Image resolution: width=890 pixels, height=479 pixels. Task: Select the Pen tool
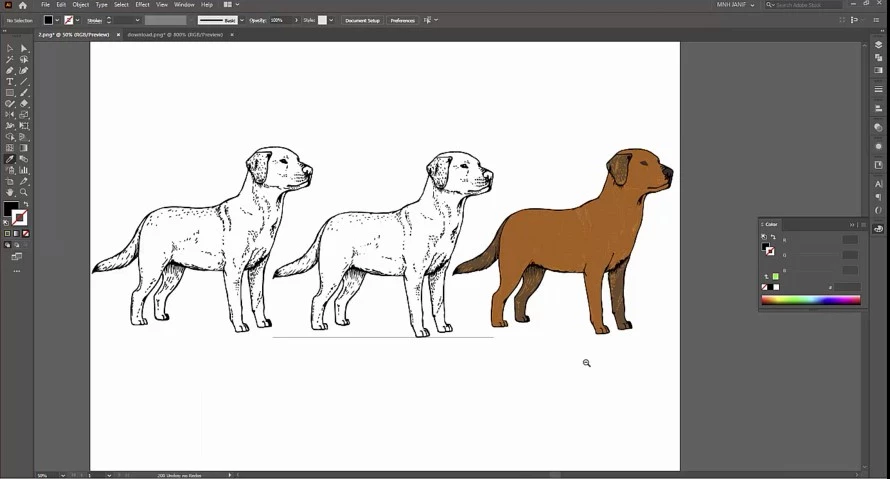pyautogui.click(x=10, y=71)
